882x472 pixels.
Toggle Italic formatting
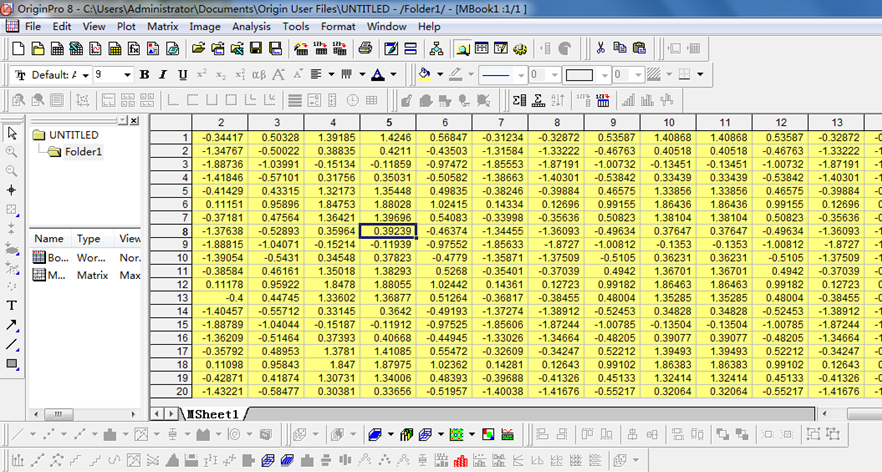tap(163, 75)
